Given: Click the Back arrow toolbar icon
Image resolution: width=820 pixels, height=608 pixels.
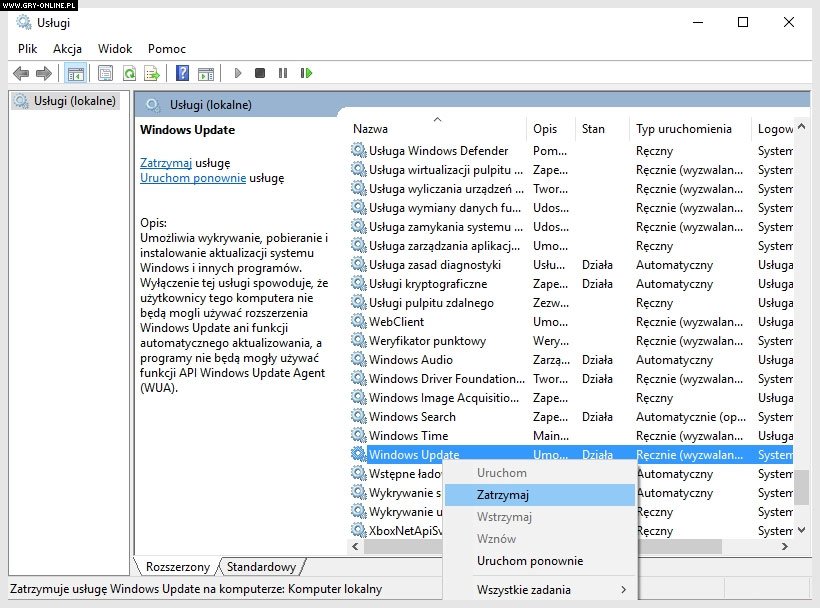Looking at the screenshot, I should (x=21, y=73).
